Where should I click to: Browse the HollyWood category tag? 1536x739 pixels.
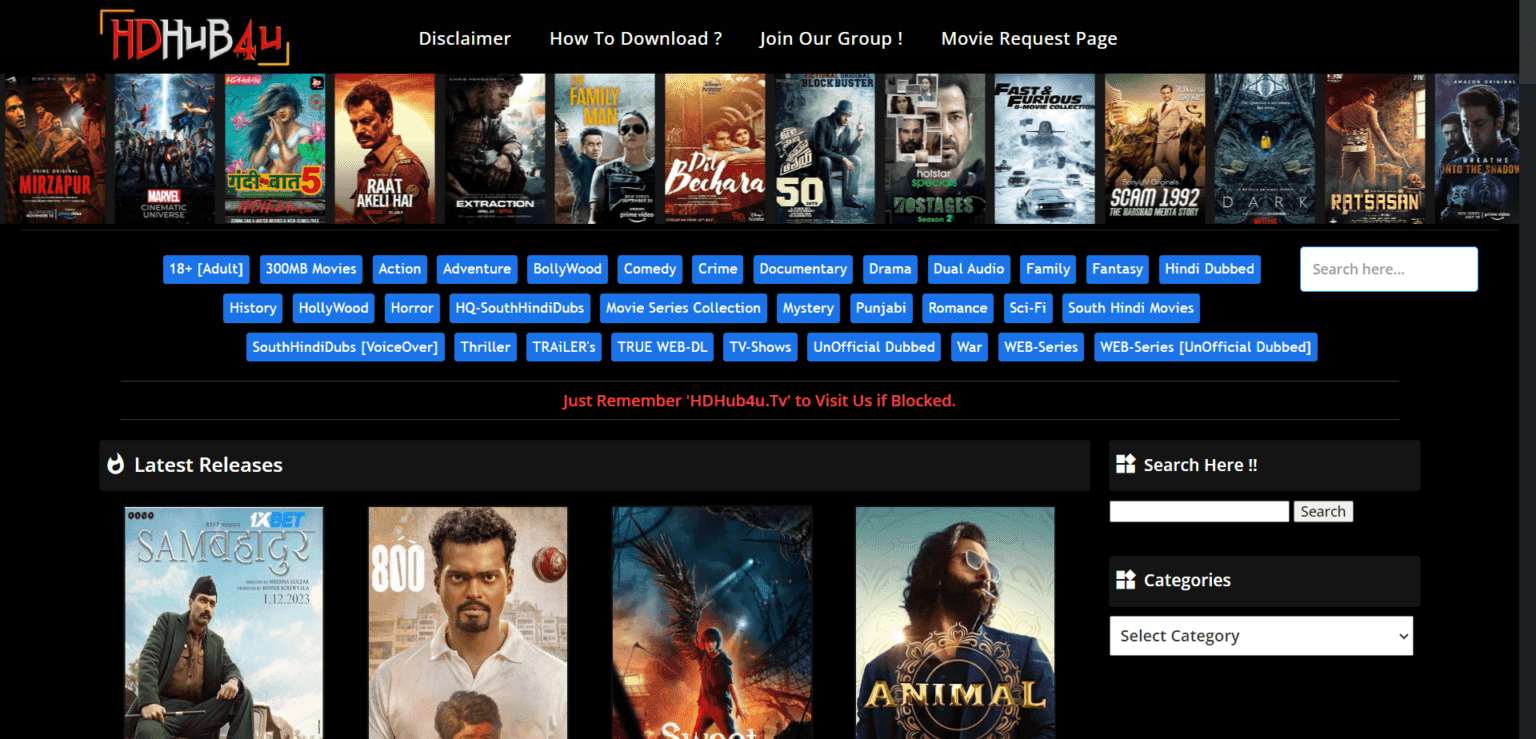[334, 308]
